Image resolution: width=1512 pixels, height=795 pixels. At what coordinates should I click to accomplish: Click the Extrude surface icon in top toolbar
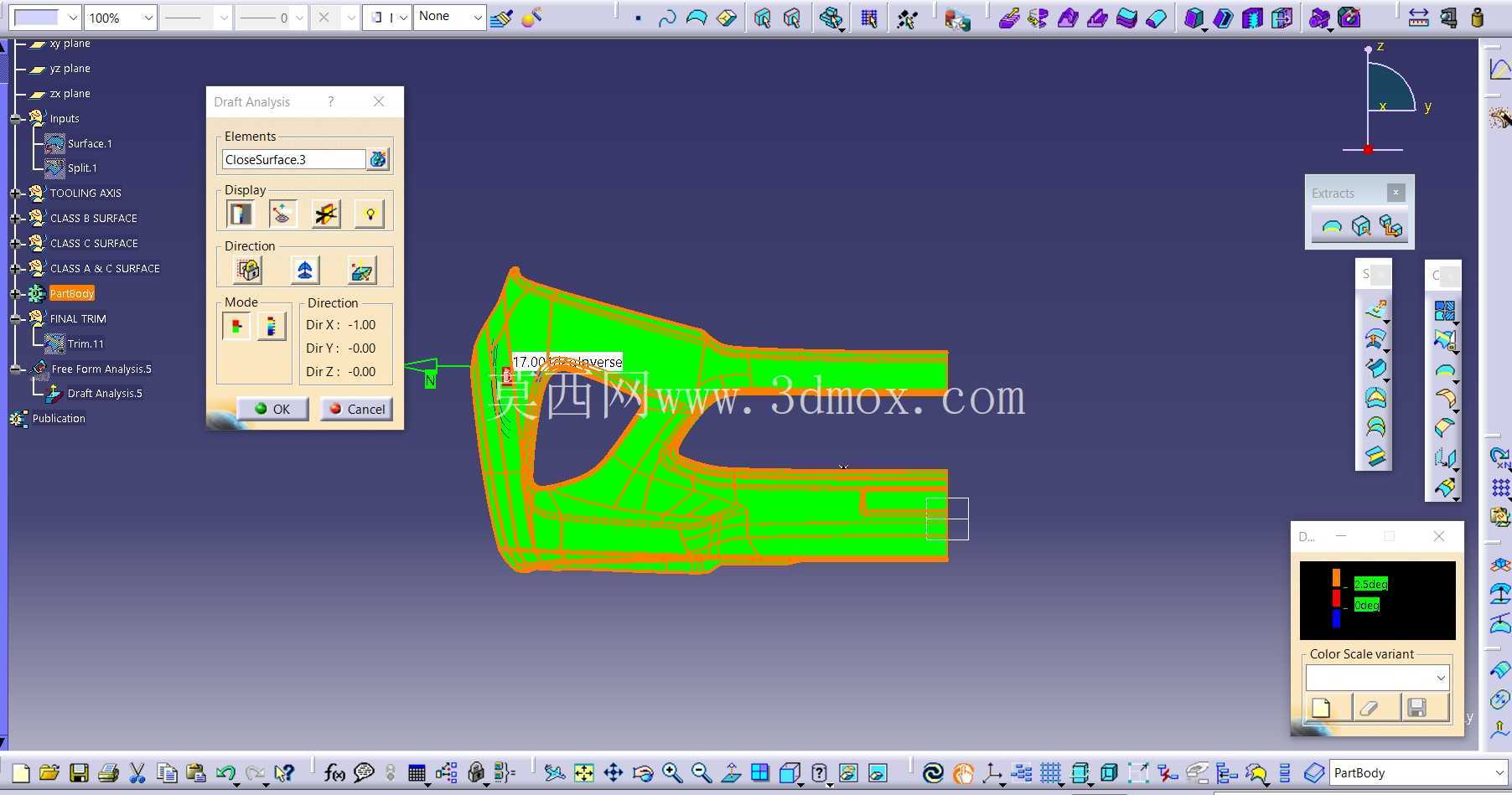(1009, 18)
